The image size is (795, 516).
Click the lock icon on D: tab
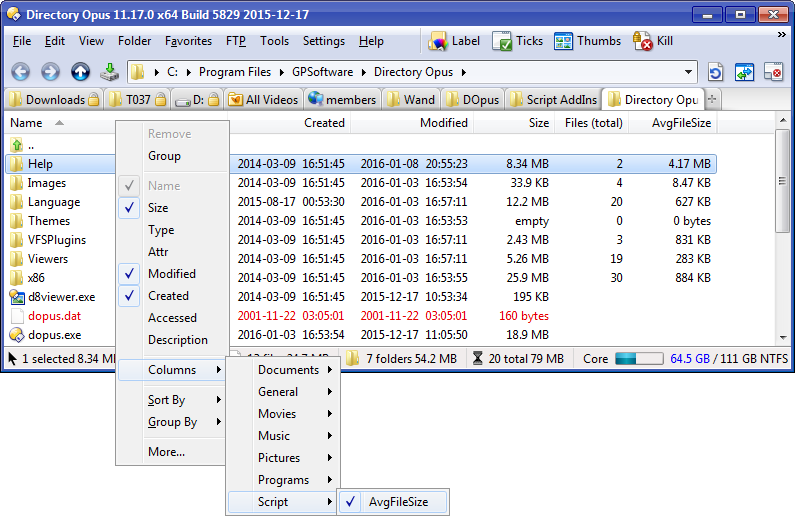214,99
